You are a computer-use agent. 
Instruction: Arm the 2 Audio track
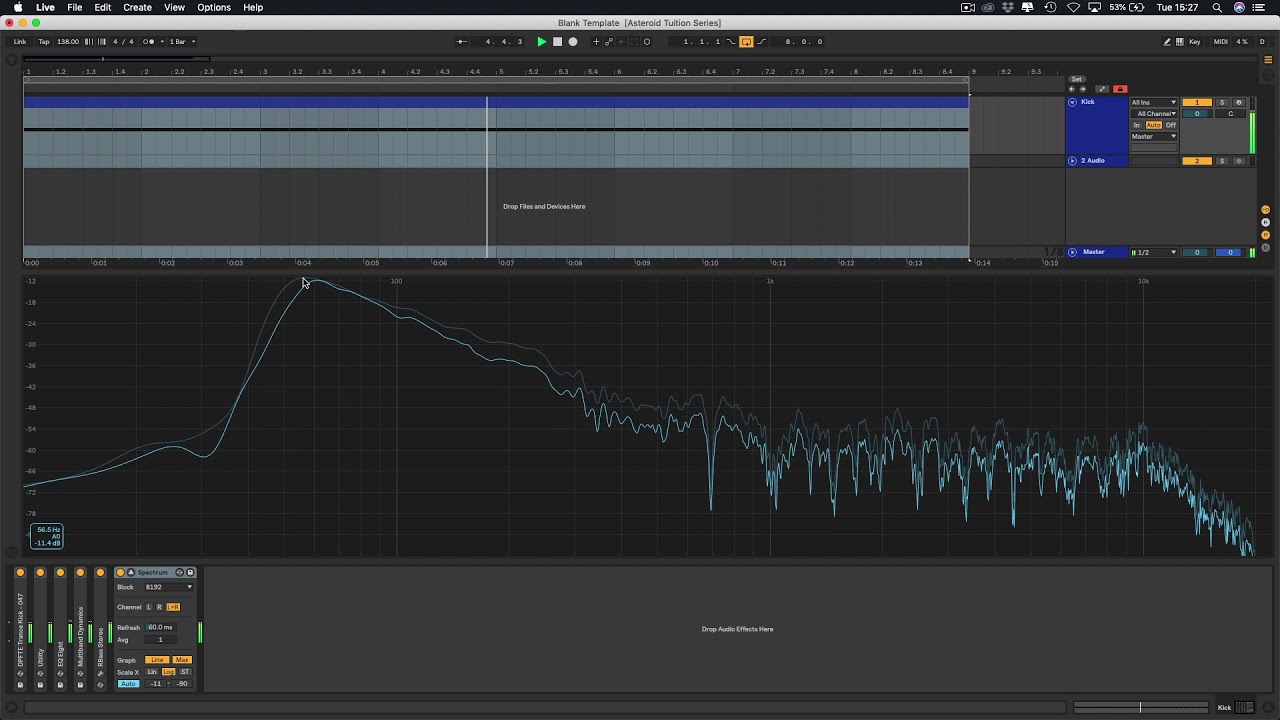coord(1239,160)
